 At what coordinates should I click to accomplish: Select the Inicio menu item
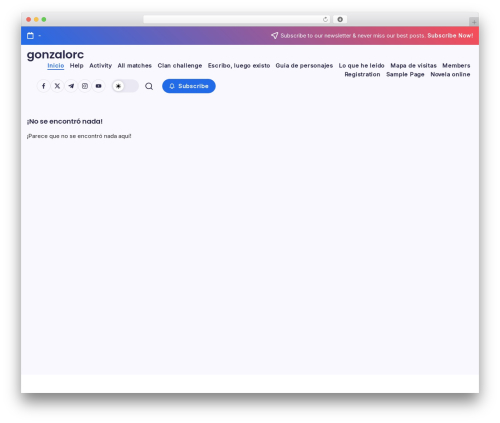56,66
